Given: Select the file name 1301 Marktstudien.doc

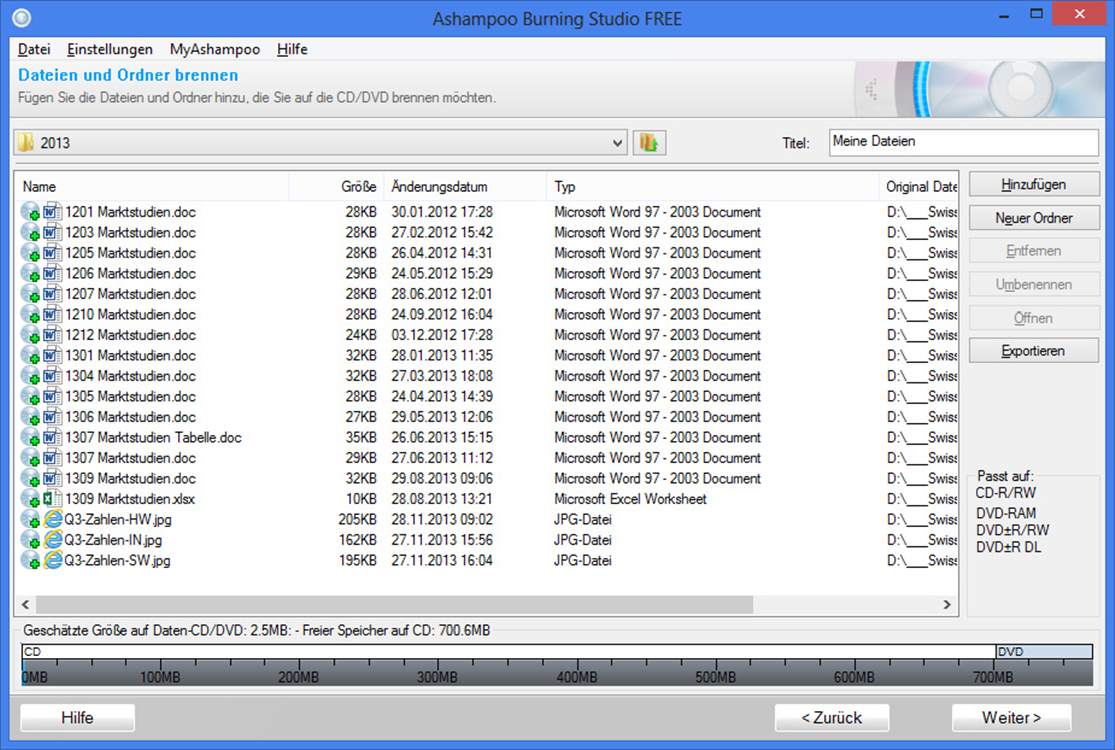Looking at the screenshot, I should (130, 355).
